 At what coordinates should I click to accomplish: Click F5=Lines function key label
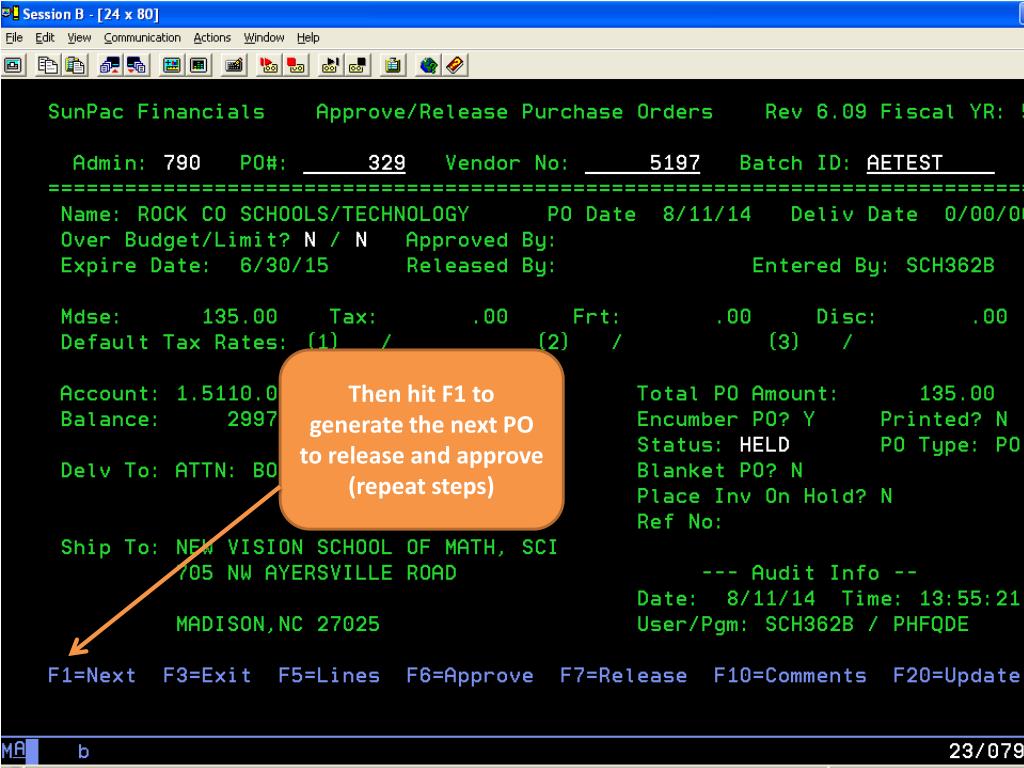point(329,675)
